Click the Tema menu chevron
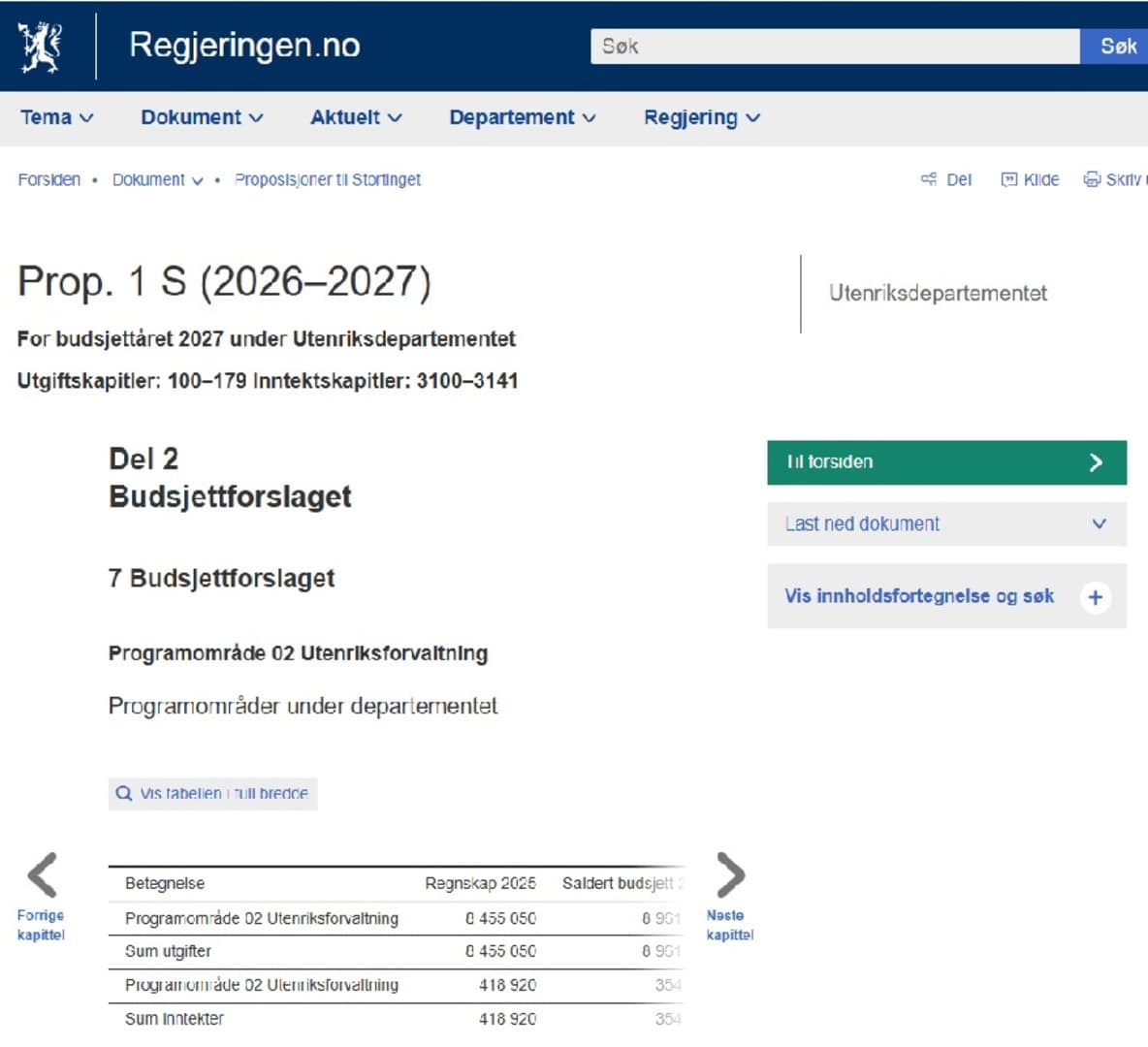This screenshot has height=1047, width=1148. click(x=86, y=118)
